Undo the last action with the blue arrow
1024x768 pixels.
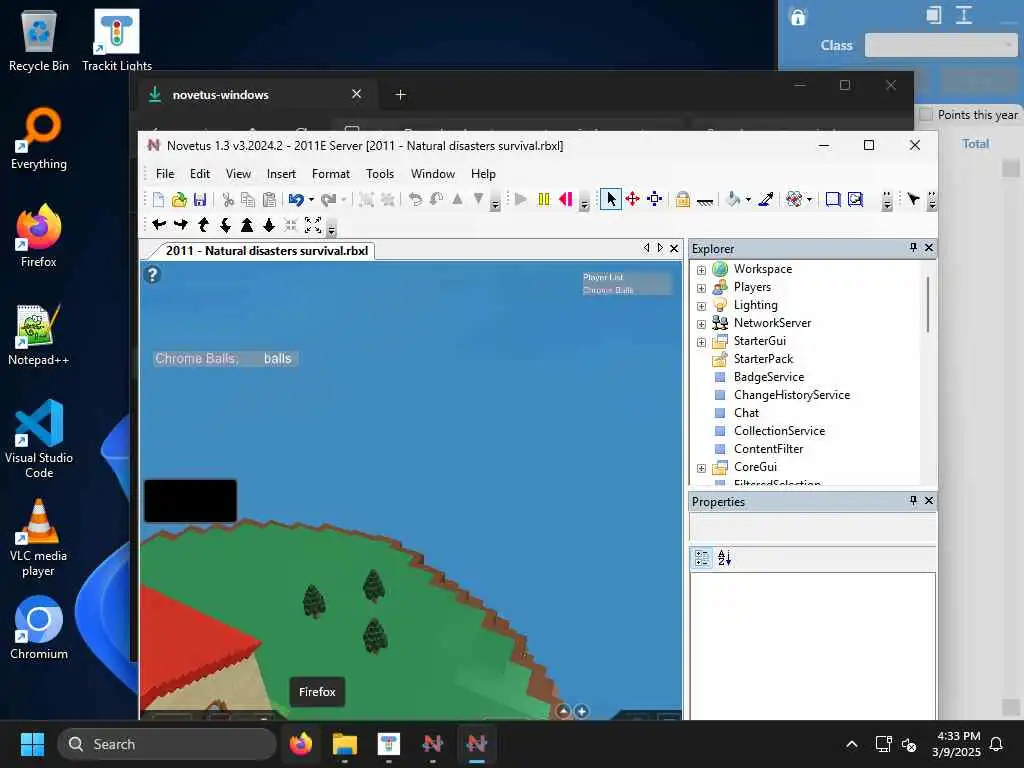[x=296, y=200]
